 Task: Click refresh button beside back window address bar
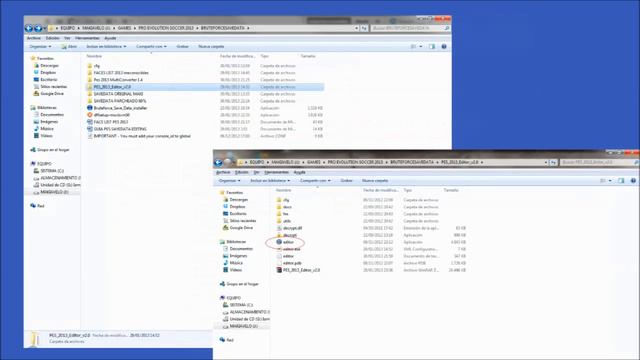coord(364,28)
